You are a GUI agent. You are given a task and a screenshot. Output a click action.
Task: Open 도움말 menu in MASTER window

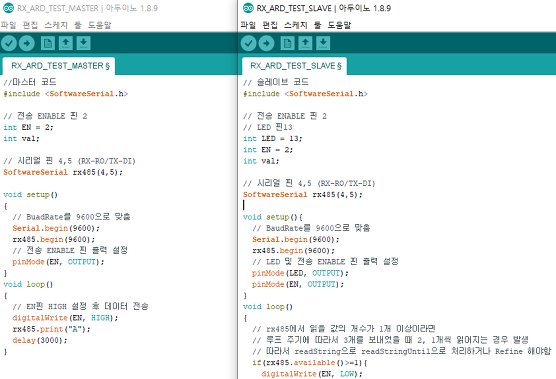[100, 25]
